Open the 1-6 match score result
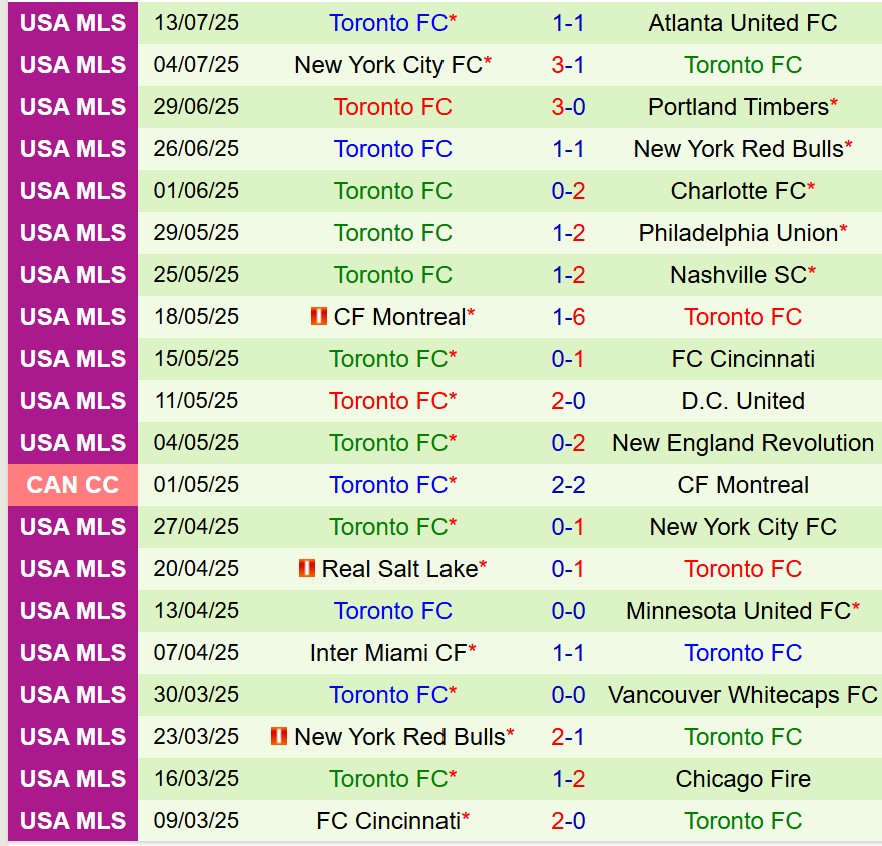Viewport: 882px width, 846px height. click(568, 317)
